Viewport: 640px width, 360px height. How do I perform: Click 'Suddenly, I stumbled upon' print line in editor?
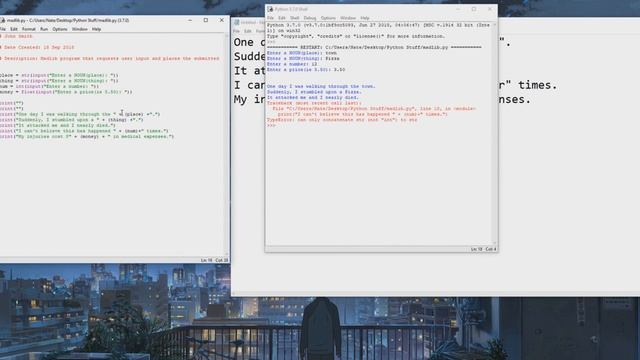[72, 120]
